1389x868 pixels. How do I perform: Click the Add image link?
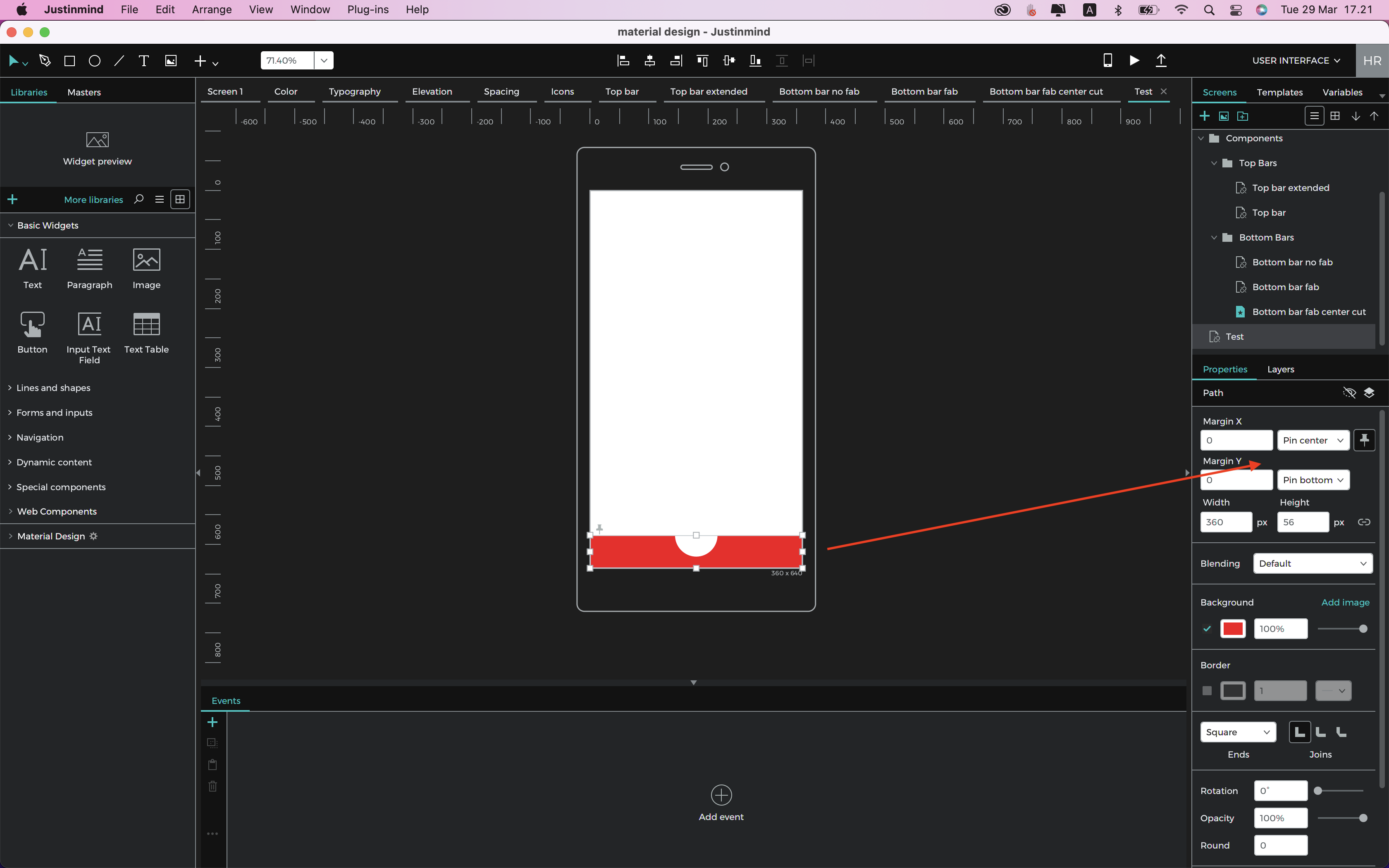click(1345, 602)
